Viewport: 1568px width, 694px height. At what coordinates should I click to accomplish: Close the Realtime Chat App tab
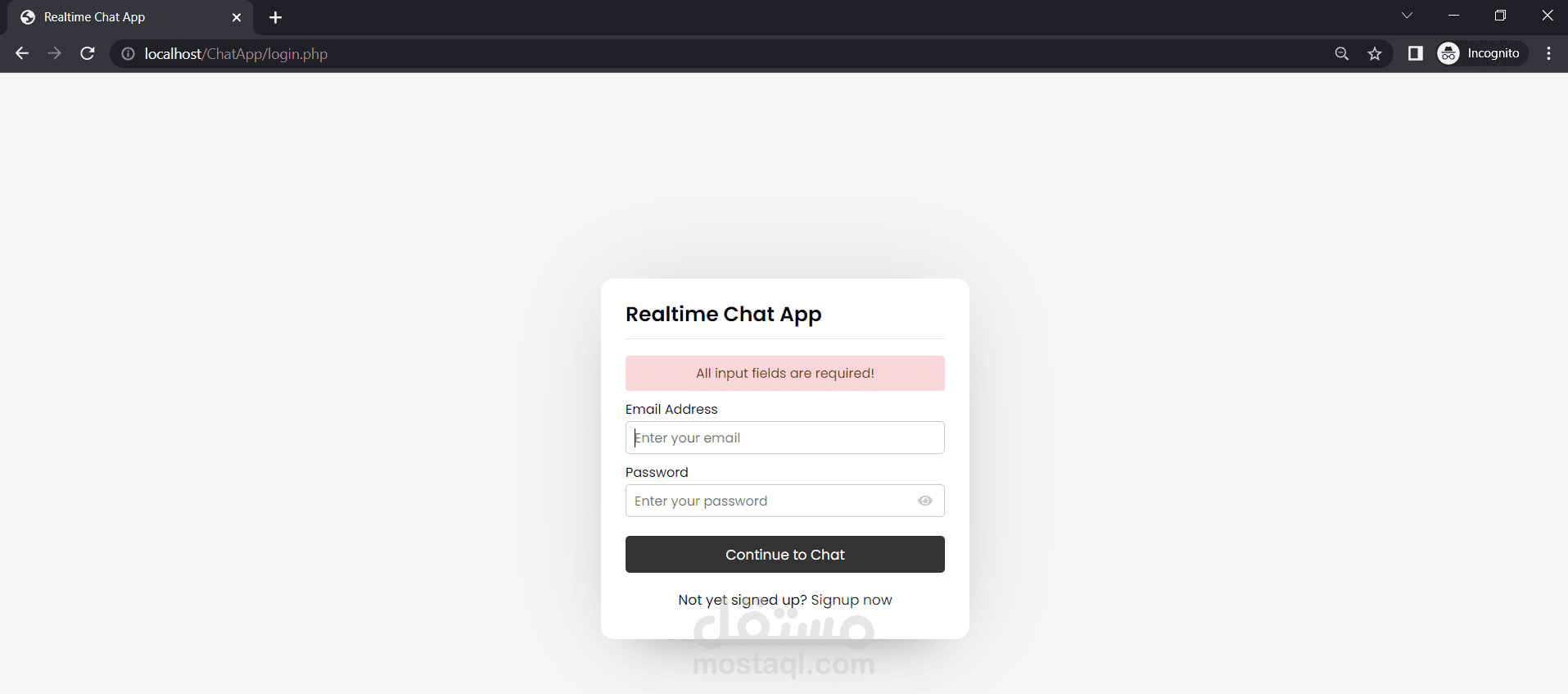tap(237, 17)
